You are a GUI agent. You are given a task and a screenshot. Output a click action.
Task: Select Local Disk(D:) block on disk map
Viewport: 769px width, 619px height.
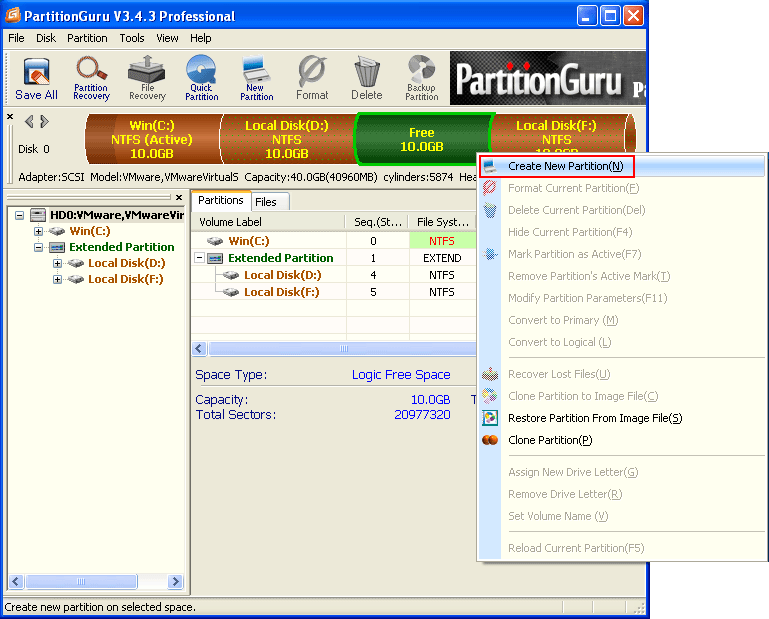coord(287,139)
